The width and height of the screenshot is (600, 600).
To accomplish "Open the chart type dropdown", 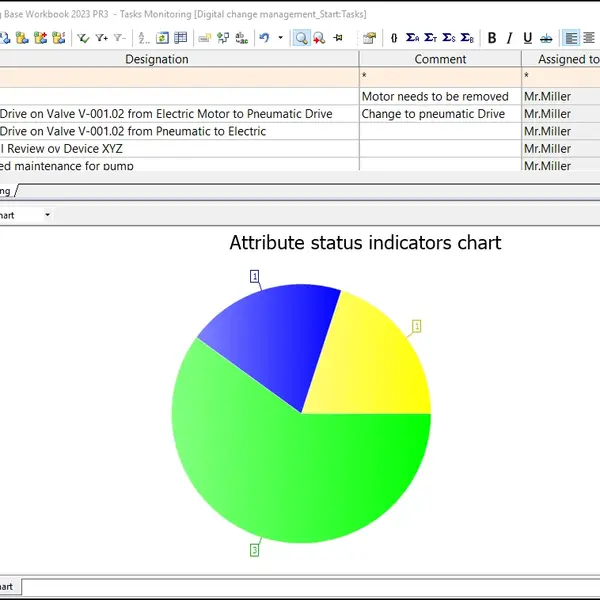I will point(47,215).
